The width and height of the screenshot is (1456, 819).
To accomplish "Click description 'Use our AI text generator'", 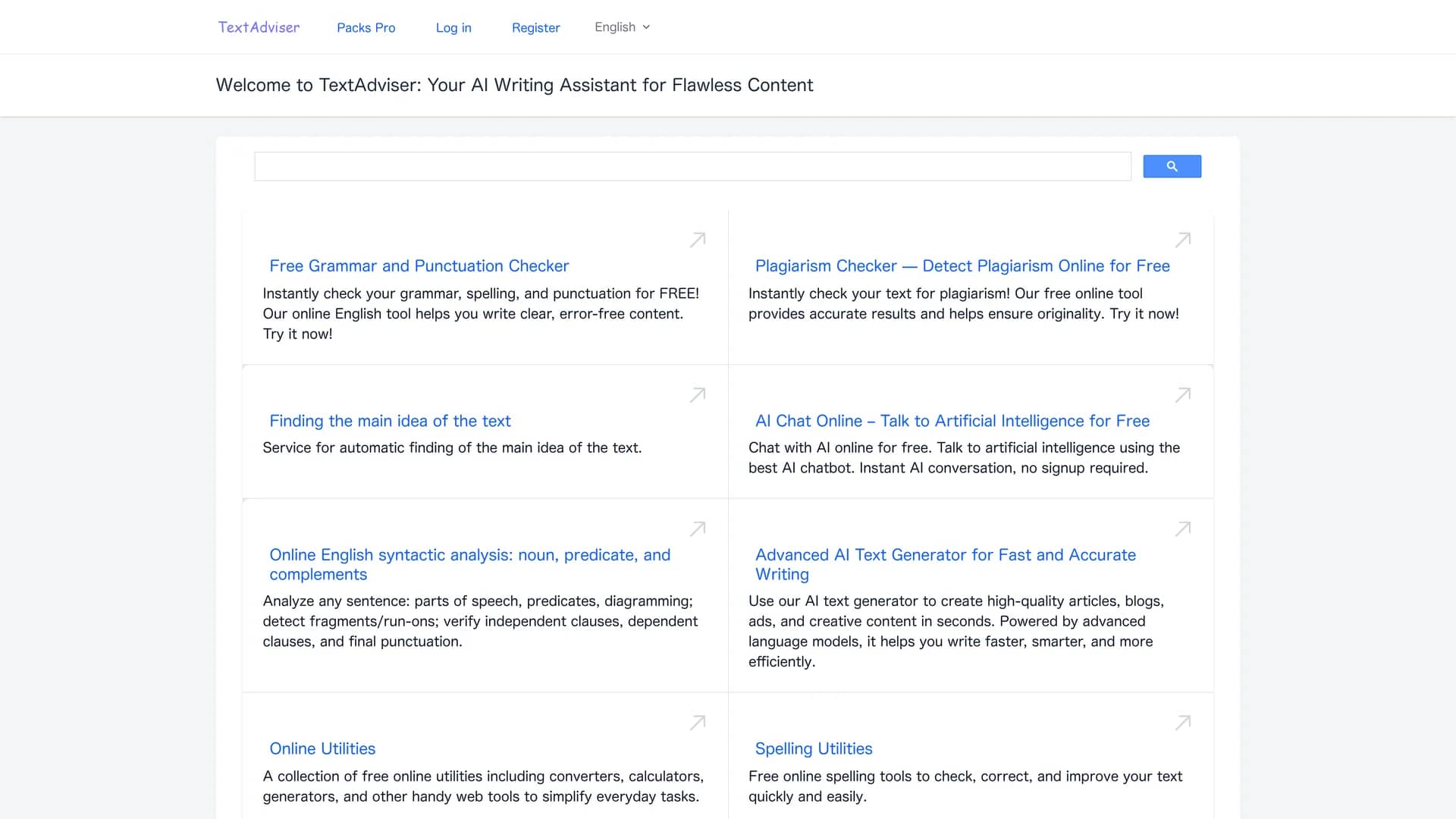I will (x=956, y=631).
